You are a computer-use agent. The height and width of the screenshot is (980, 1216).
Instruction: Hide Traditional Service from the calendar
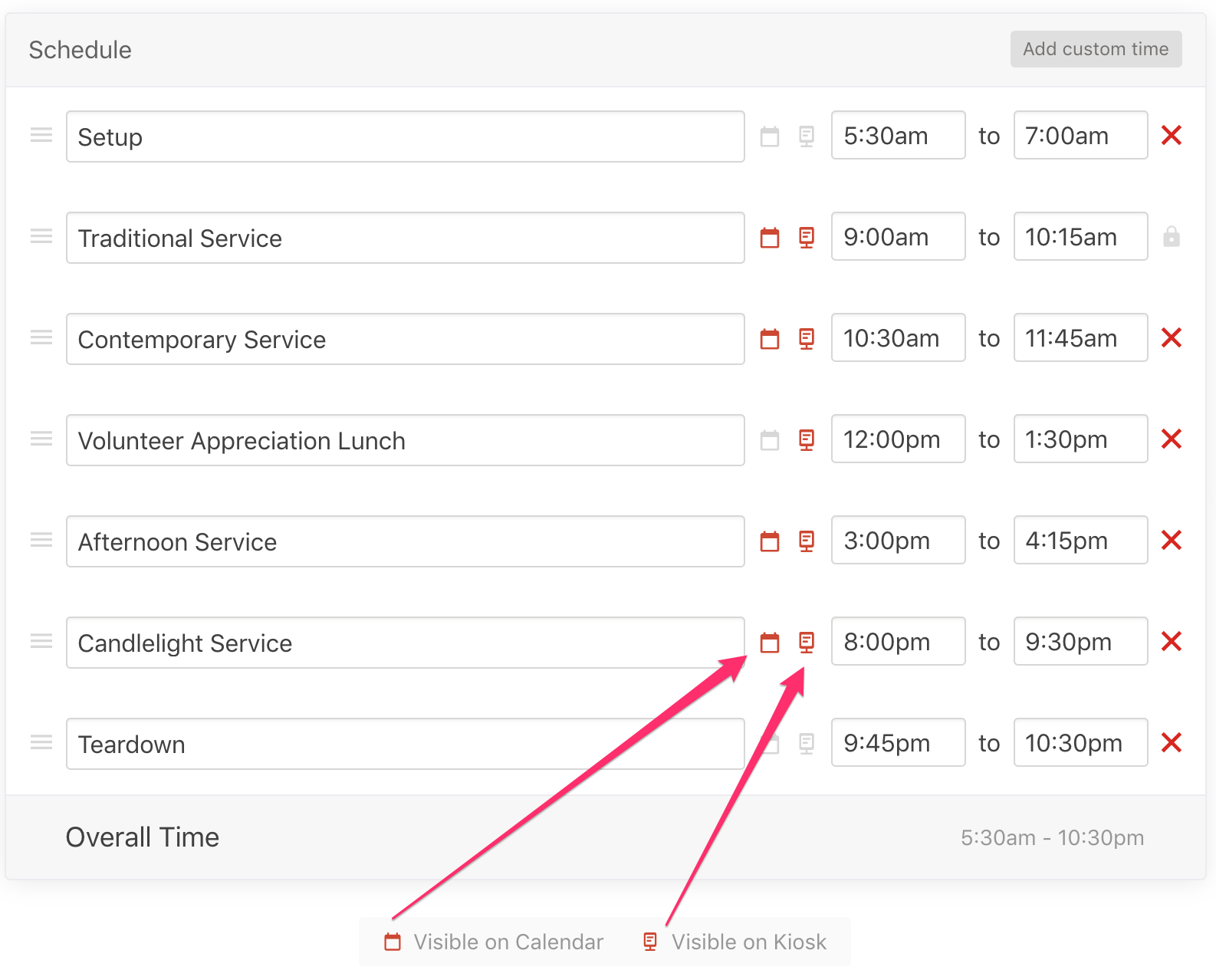770,238
